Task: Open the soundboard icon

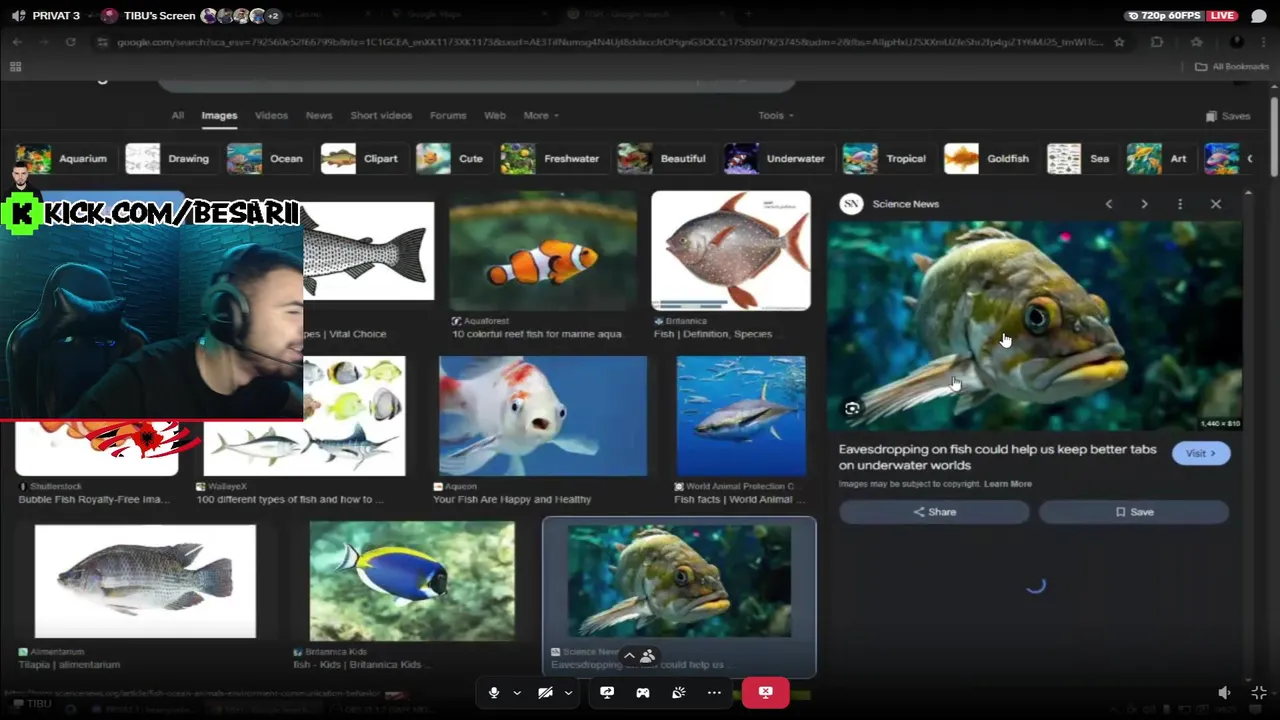Action: [679, 692]
